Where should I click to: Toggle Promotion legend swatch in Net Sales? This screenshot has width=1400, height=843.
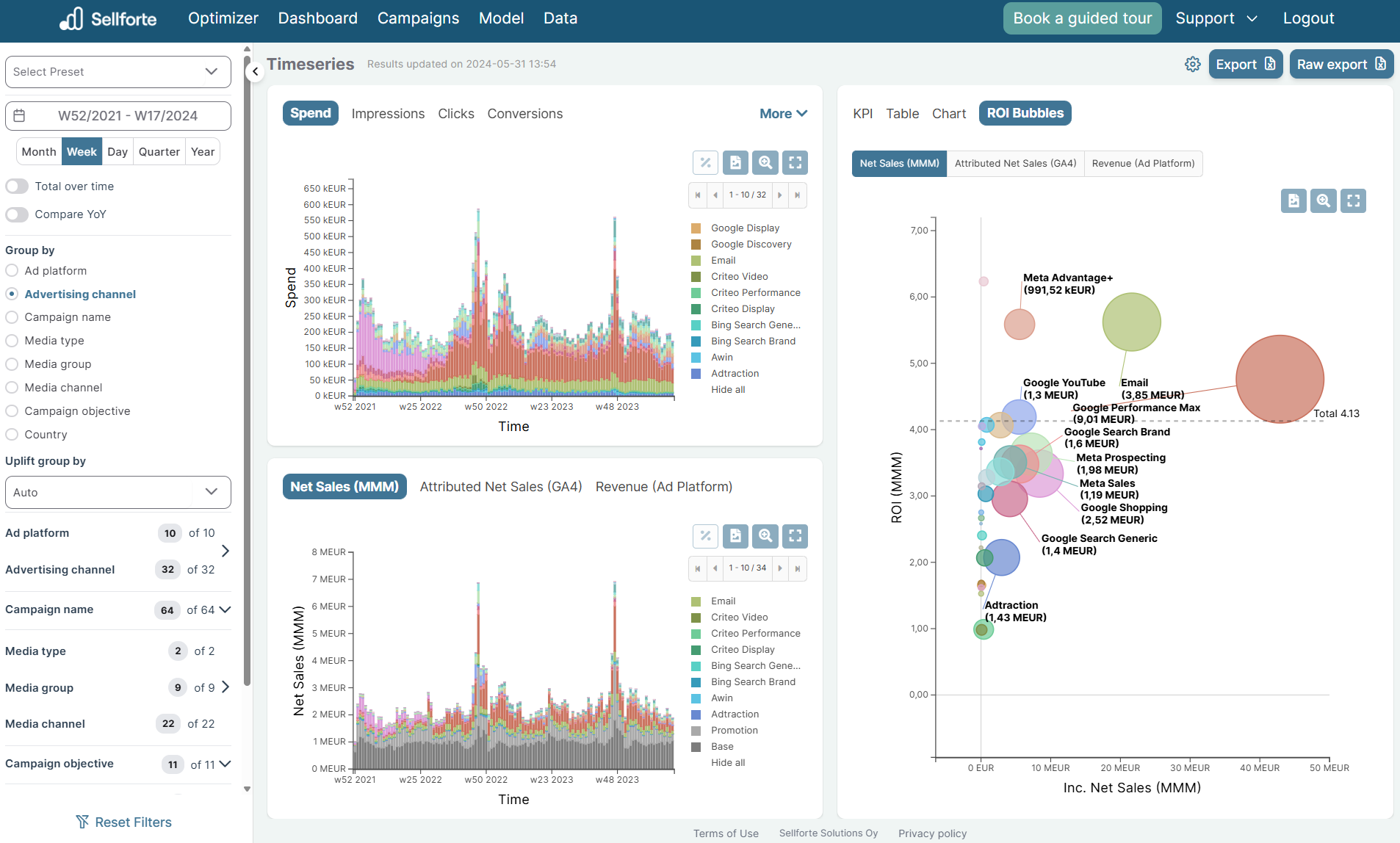pyautogui.click(x=696, y=731)
